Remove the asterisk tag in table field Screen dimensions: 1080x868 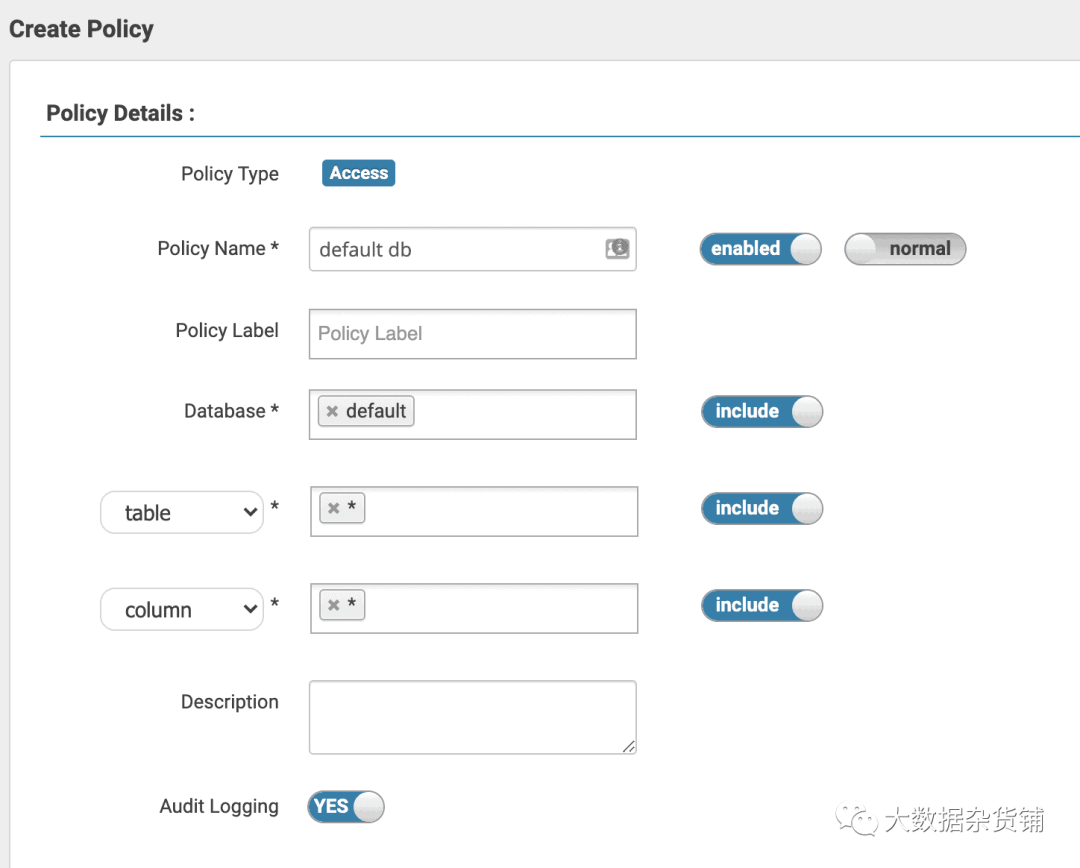[x=334, y=509]
